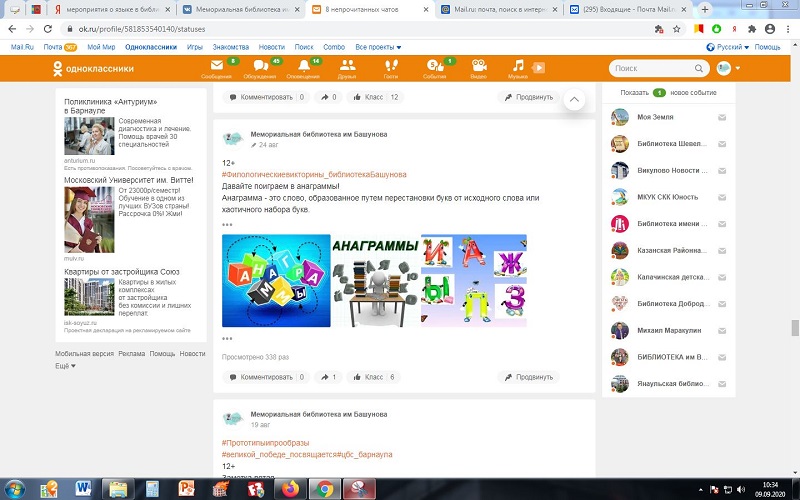The width and height of the screenshot is (800, 500).
Task: Open PowerPoint from the taskbar
Action: tap(186, 489)
